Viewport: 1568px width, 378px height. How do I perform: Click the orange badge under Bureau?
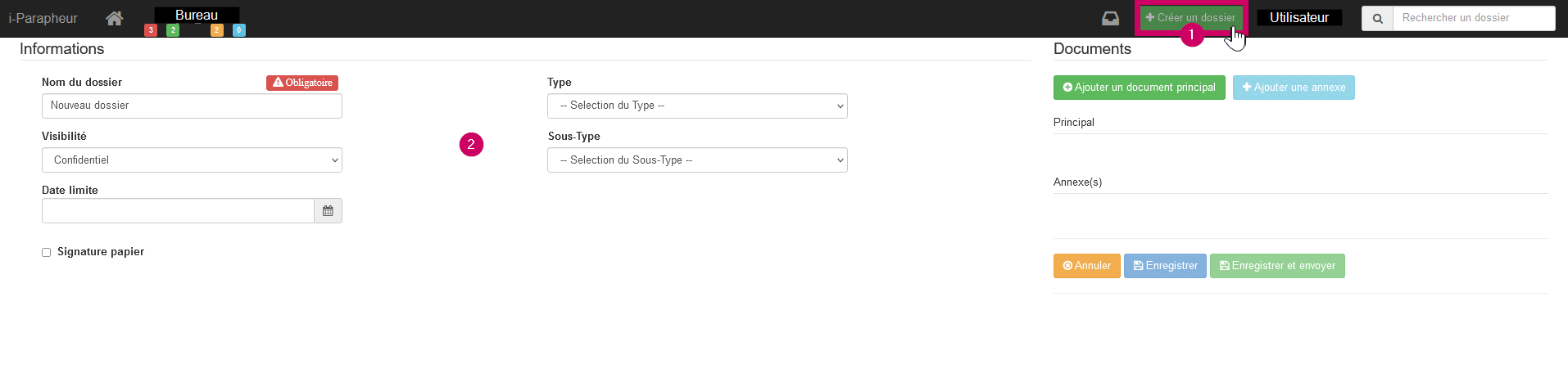coord(216,30)
